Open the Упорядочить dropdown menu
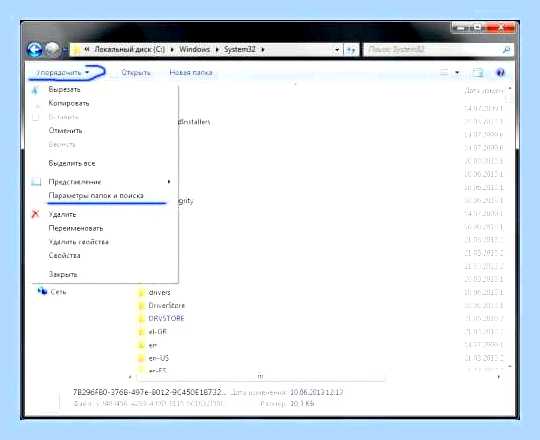 pyautogui.click(x=62, y=73)
